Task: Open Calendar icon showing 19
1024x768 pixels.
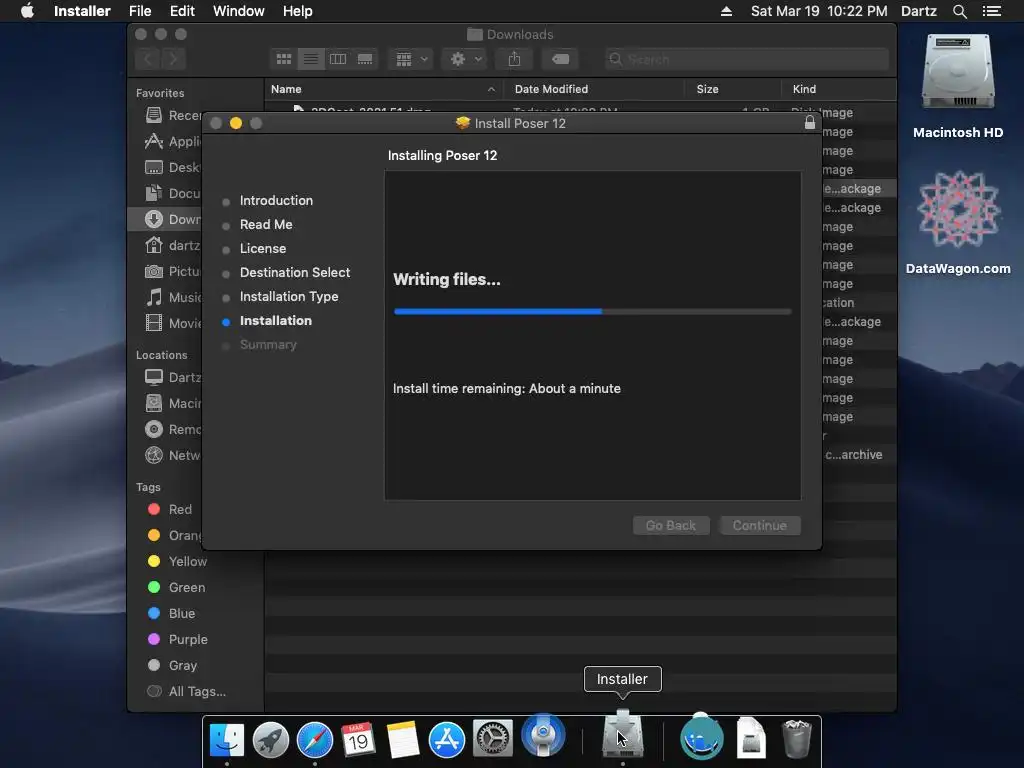Action: tap(358, 739)
